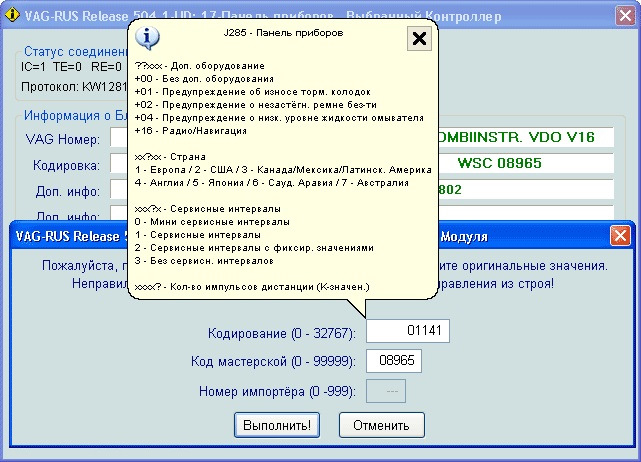Click the COMBIINSTR. VDO V16 field
641x462 pixels.
point(521,136)
